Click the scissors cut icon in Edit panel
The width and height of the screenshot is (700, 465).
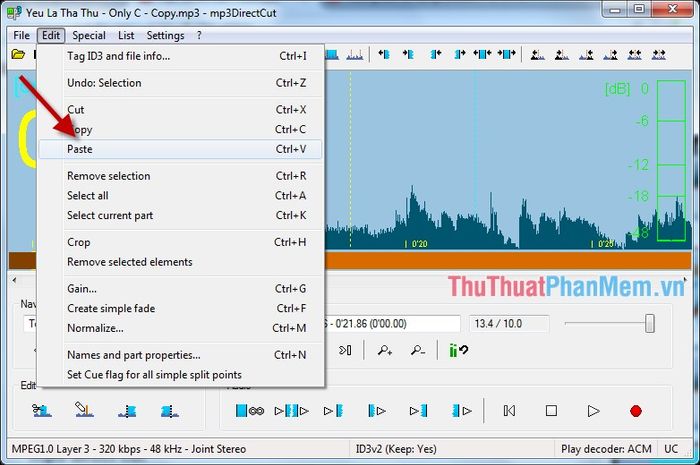click(42, 410)
